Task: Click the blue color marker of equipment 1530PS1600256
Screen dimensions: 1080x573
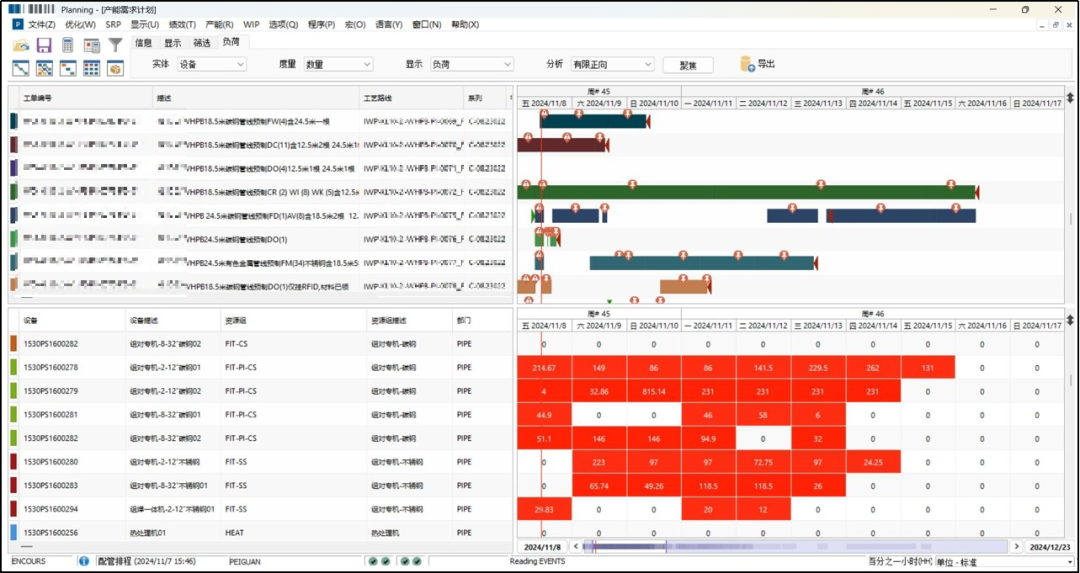Action: pyautogui.click(x=14, y=532)
